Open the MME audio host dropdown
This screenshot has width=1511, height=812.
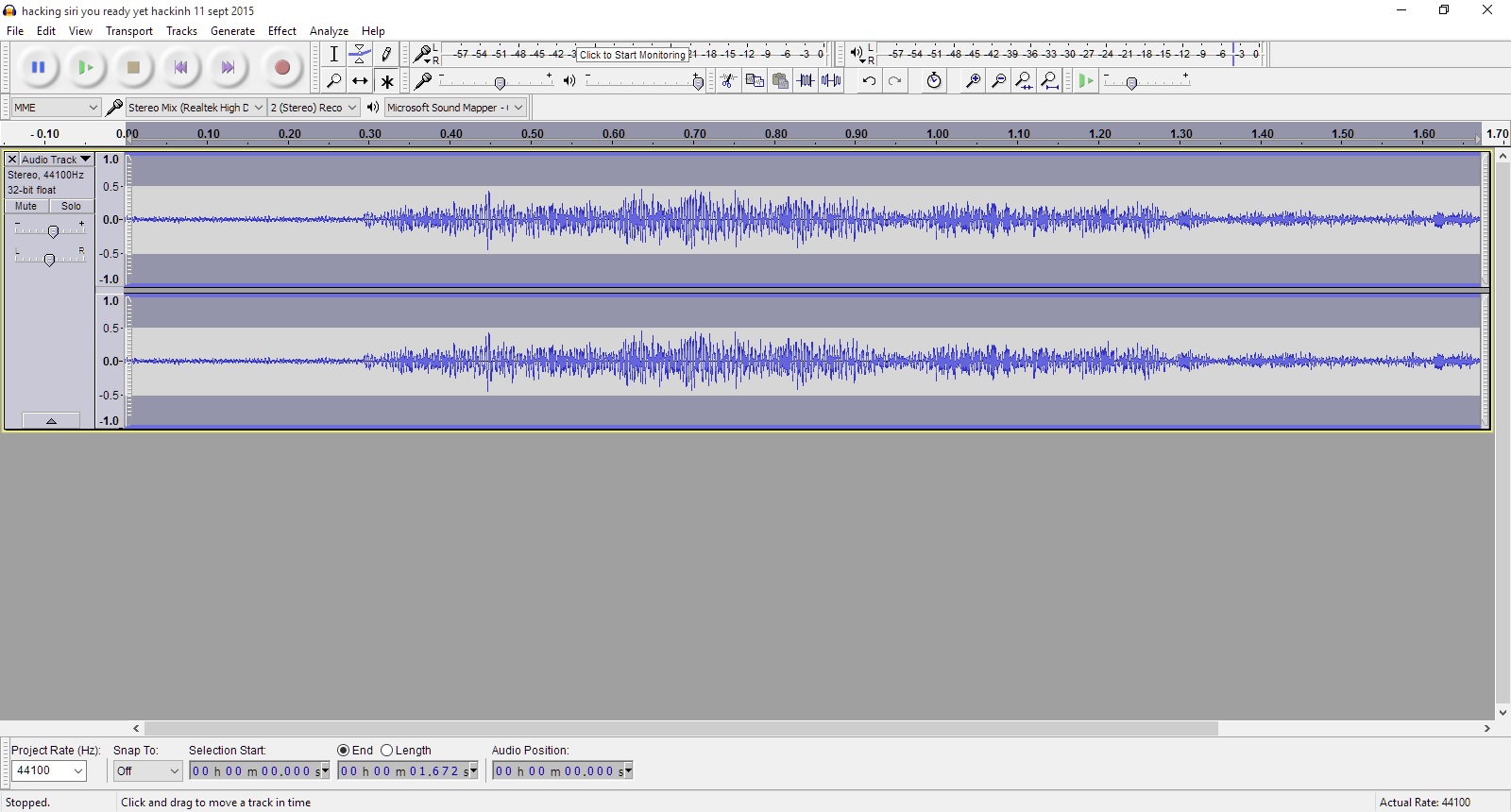(x=56, y=108)
